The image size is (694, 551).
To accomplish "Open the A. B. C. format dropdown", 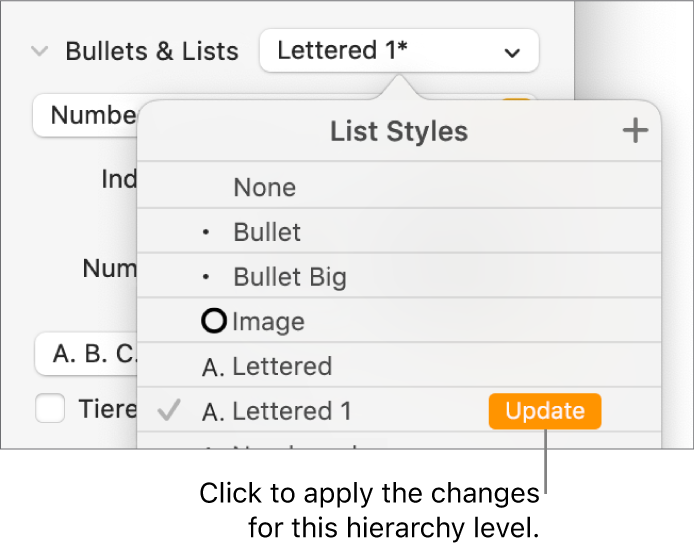I will click(85, 354).
